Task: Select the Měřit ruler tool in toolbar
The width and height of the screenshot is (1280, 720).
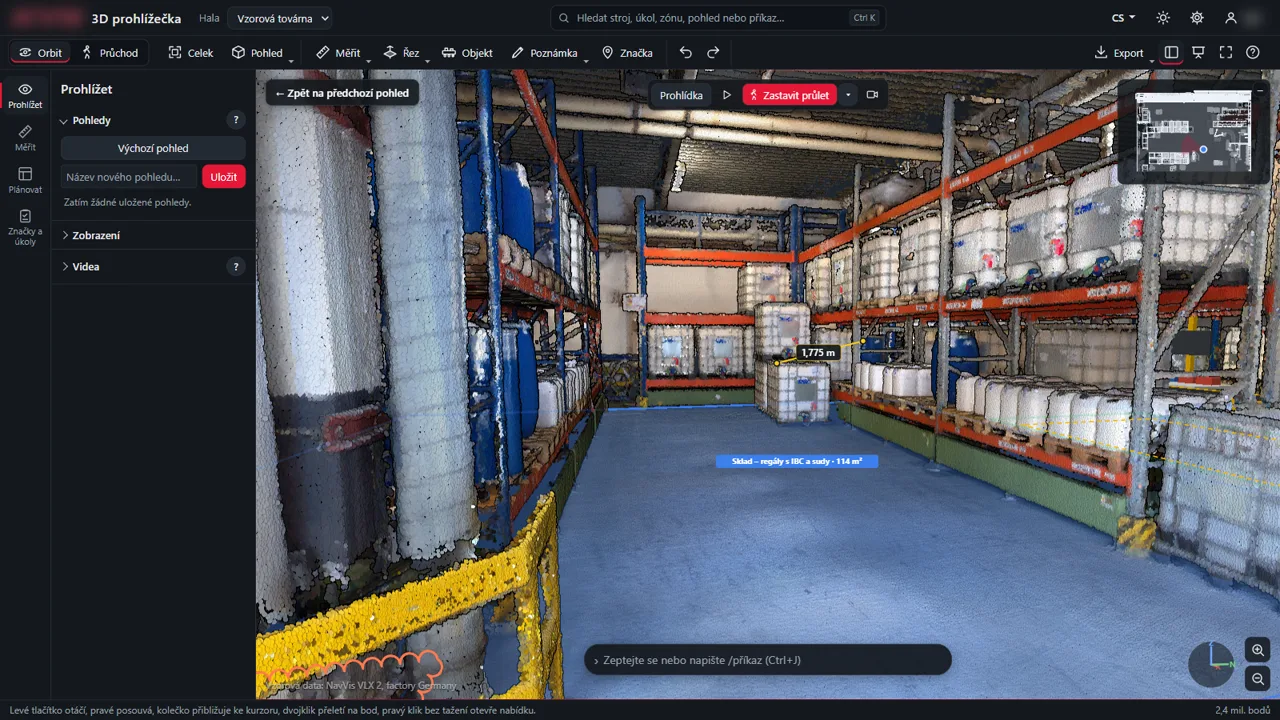Action: click(x=338, y=53)
